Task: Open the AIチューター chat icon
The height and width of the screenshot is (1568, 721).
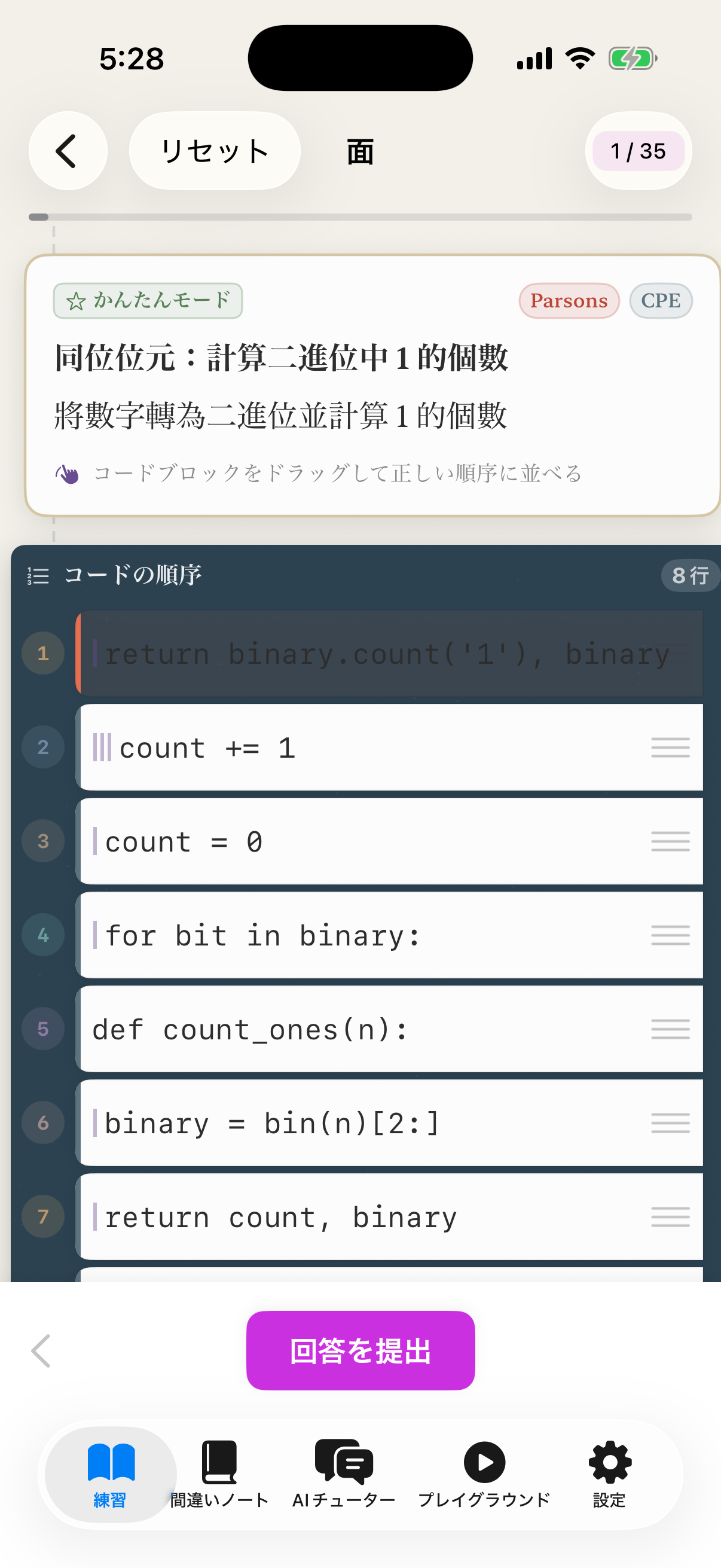Action: 343,1464
